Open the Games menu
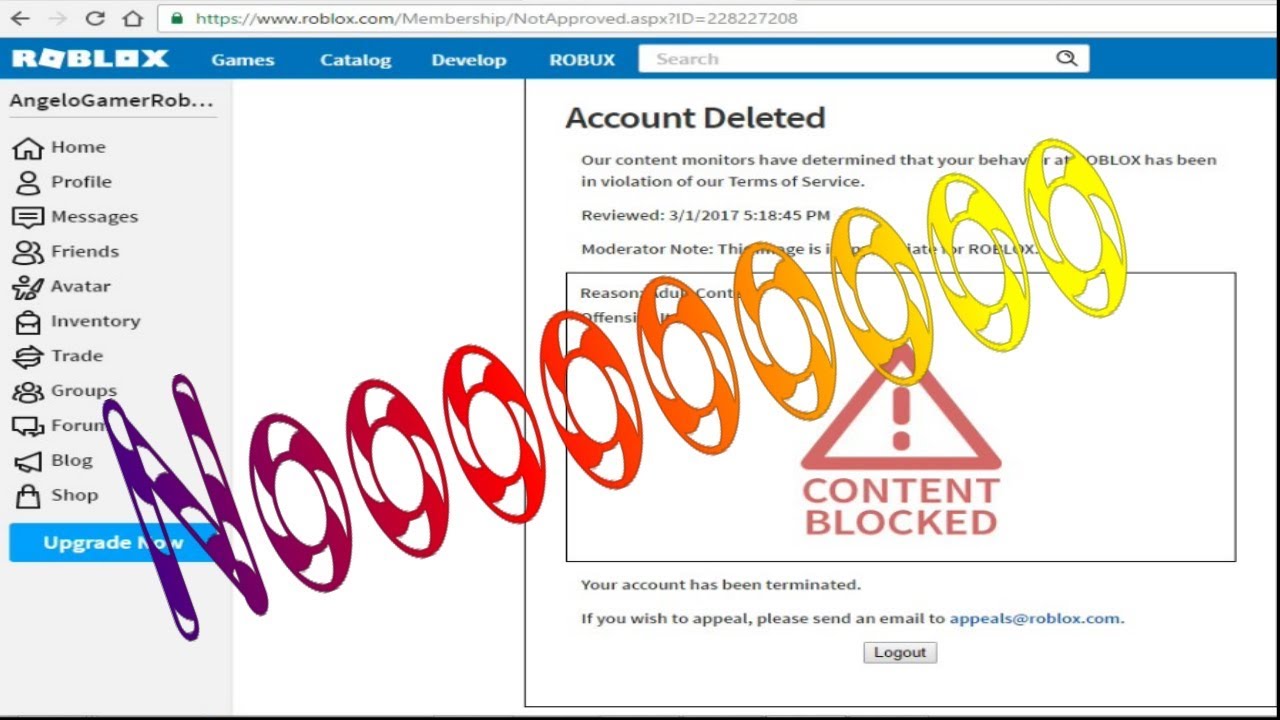Screen dimensions: 1280x720 pos(242,60)
